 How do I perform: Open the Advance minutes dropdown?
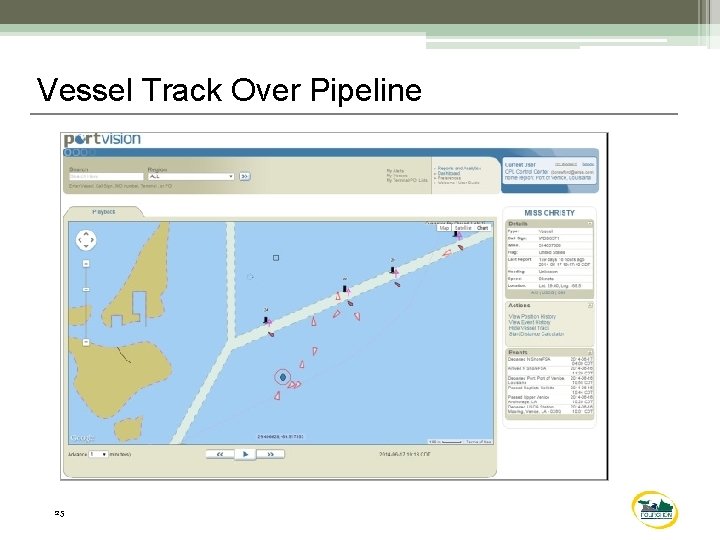[x=98, y=454]
